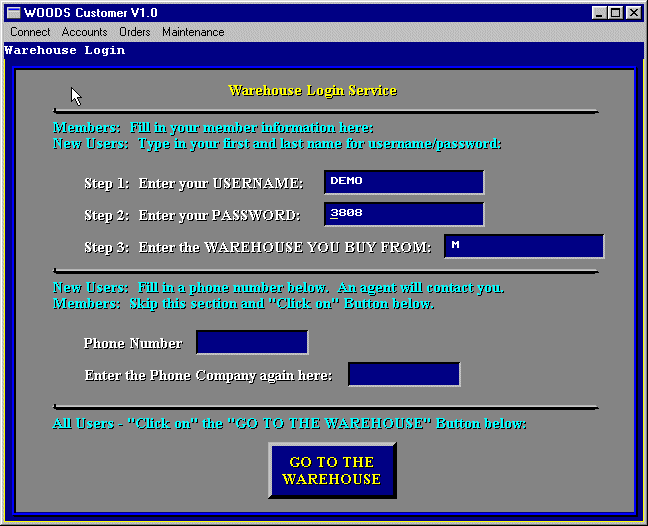
Task: Click the GO TO THE WAREHOUSE button
Action: 332,470
